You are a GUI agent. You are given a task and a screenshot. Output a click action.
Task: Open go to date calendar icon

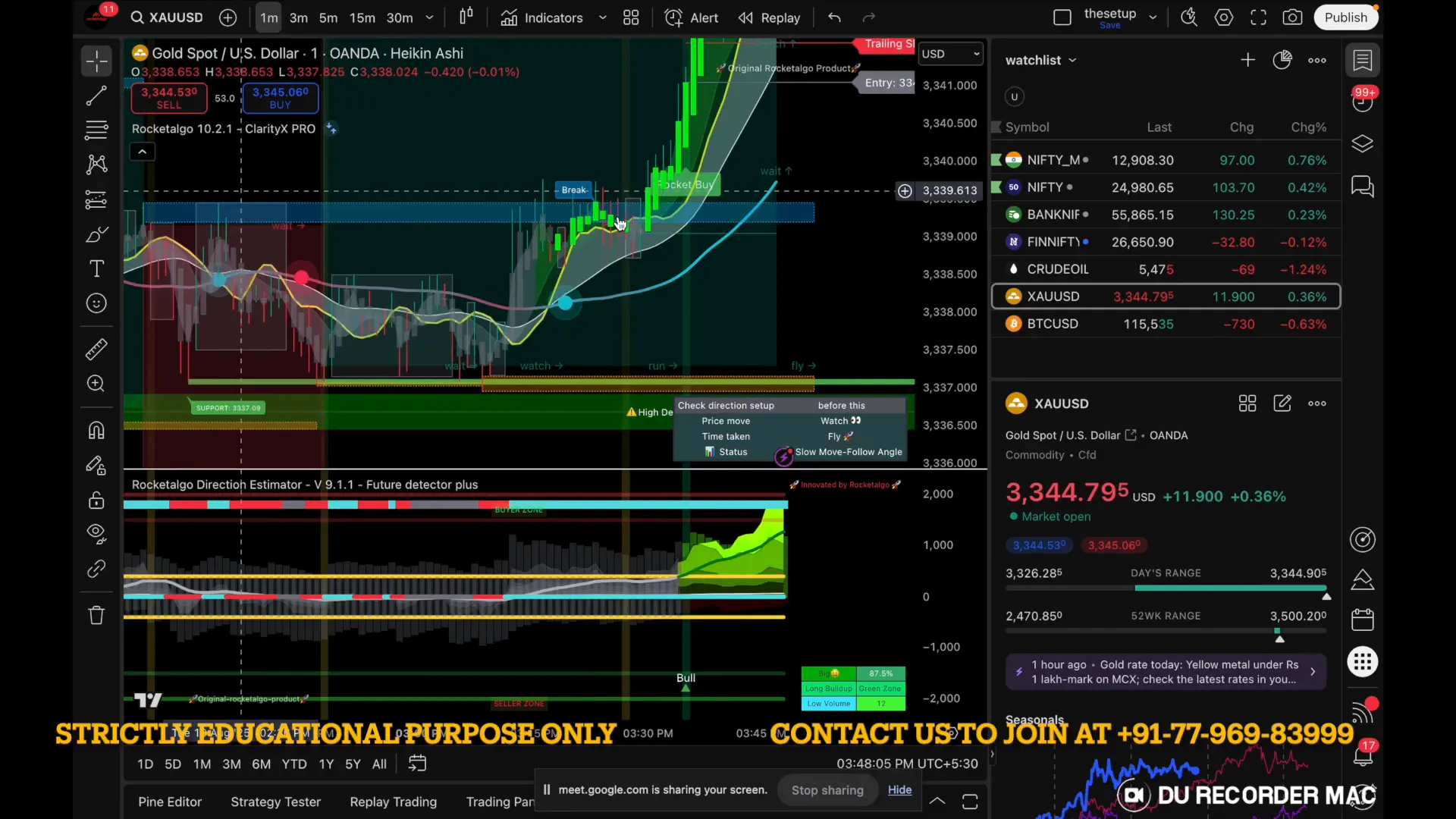[418, 764]
